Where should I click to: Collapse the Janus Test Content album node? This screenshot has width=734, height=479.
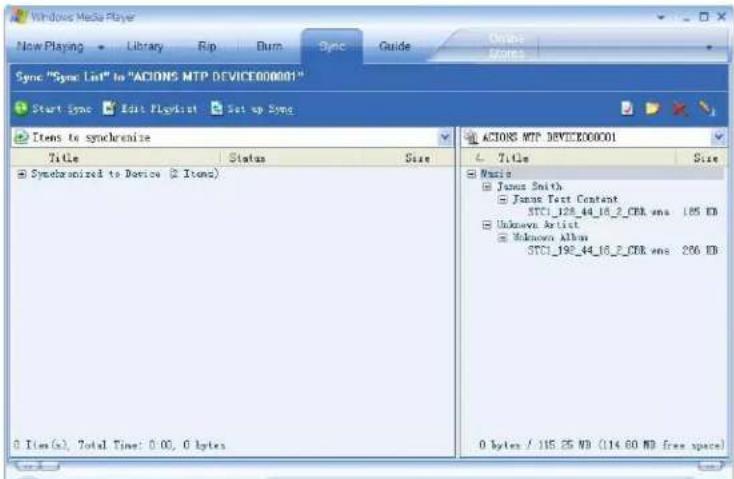[502, 199]
